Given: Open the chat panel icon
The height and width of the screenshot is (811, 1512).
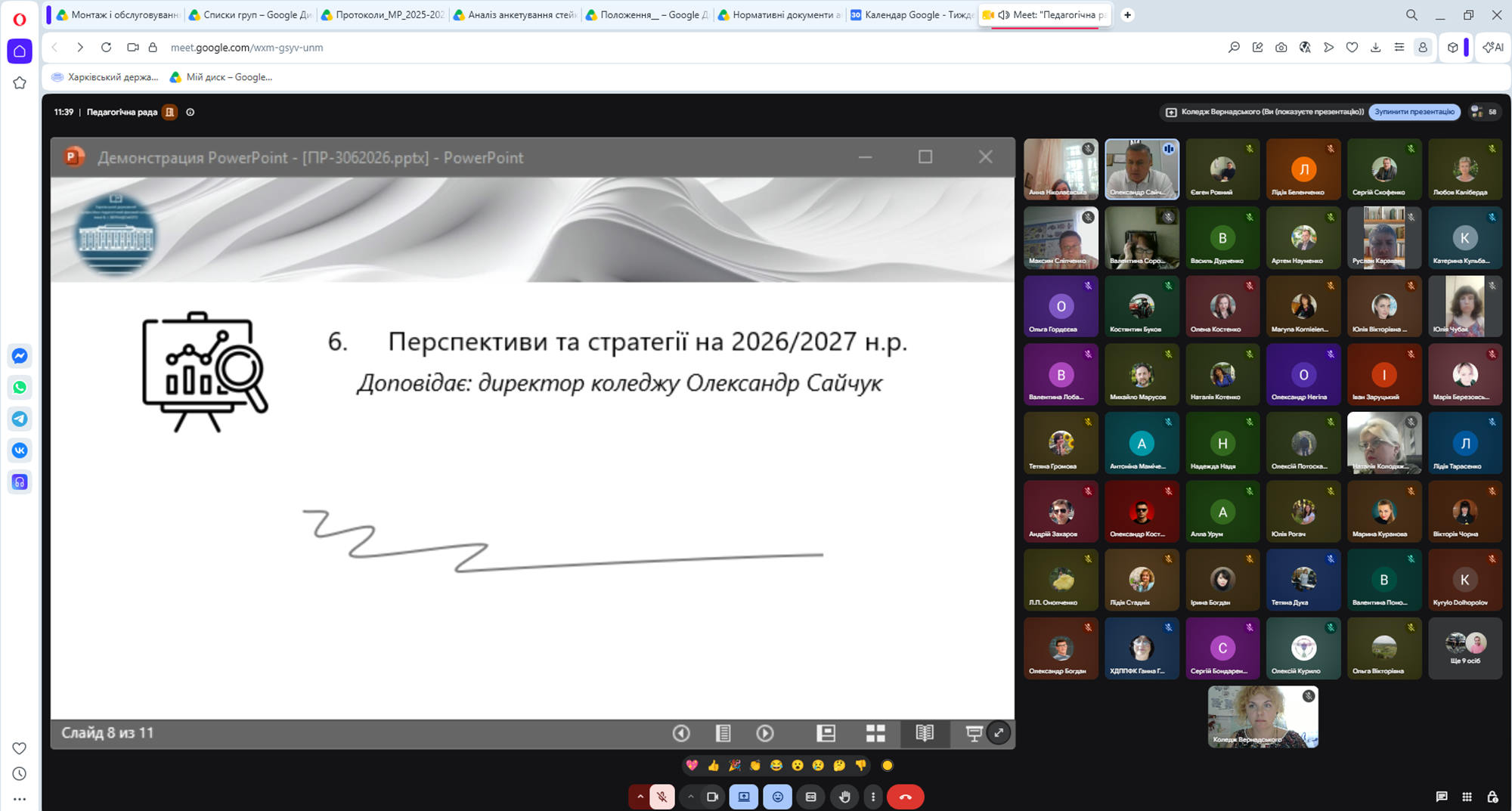Looking at the screenshot, I should point(1442,797).
